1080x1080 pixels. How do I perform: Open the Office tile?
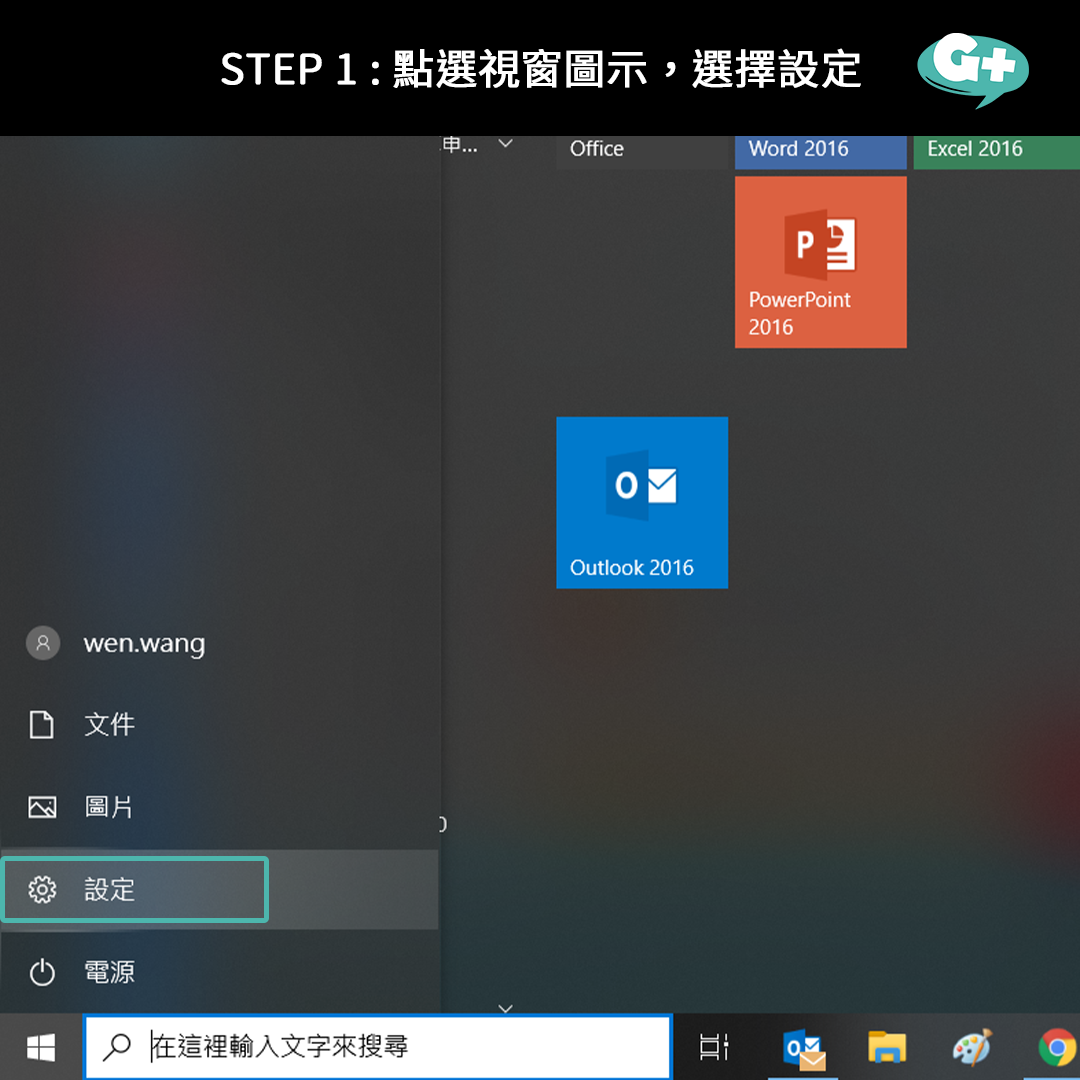click(x=642, y=152)
